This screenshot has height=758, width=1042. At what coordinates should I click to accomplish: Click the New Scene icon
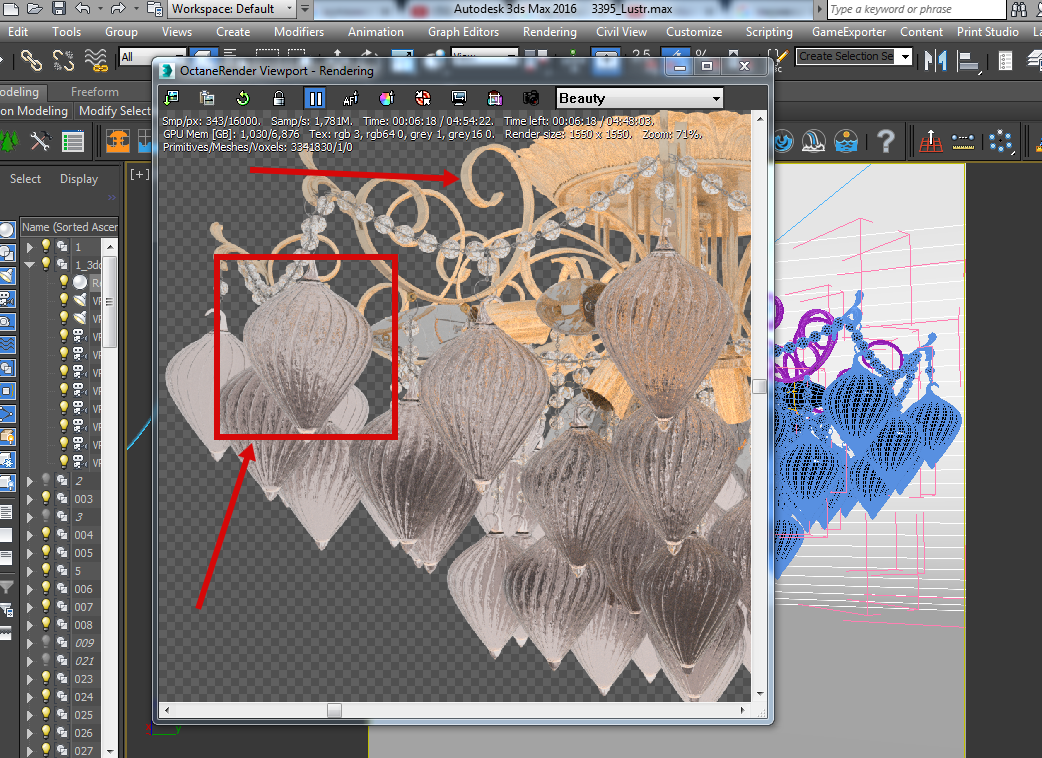click(x=12, y=9)
